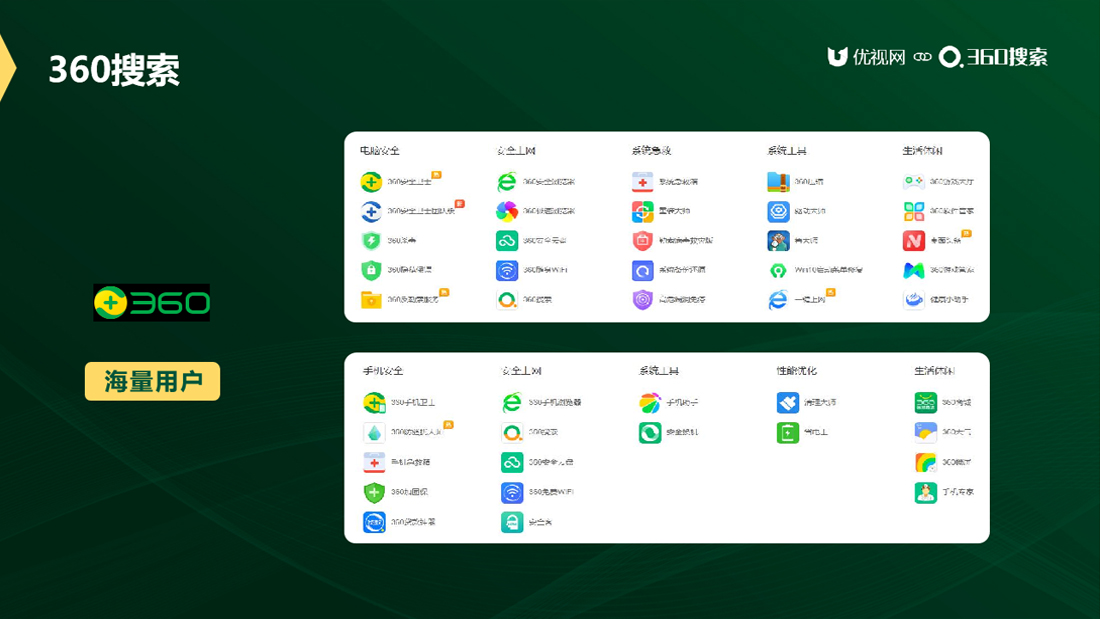This screenshot has width=1100, height=619.
Task: Select the 省电王 battery icon
Action: pyautogui.click(x=788, y=432)
